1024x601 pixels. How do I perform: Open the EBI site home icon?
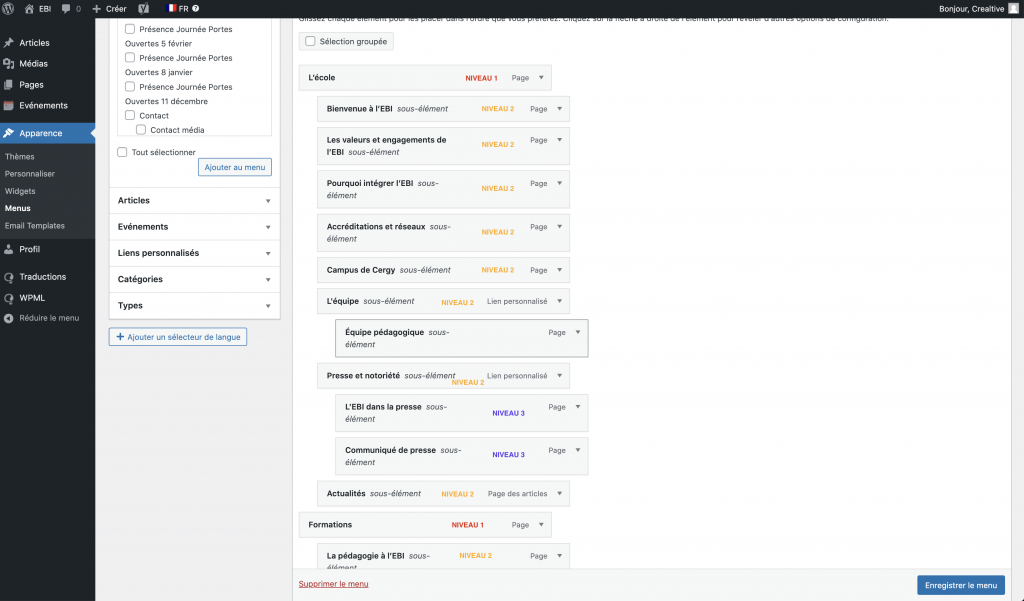click(29, 8)
